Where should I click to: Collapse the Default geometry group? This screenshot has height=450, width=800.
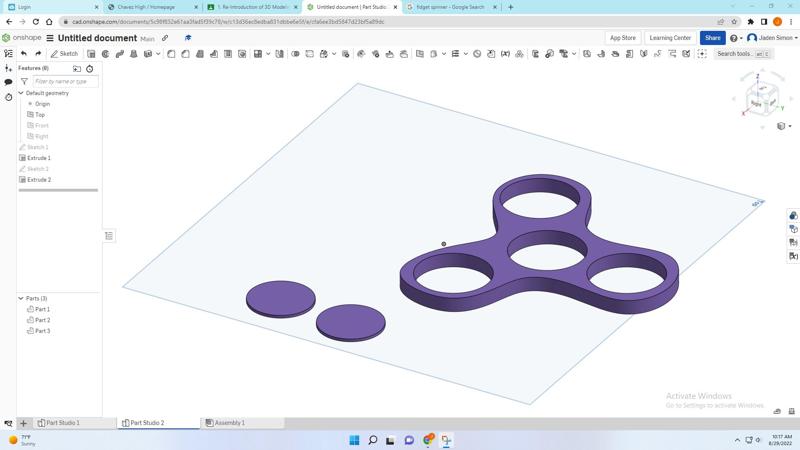(21, 93)
